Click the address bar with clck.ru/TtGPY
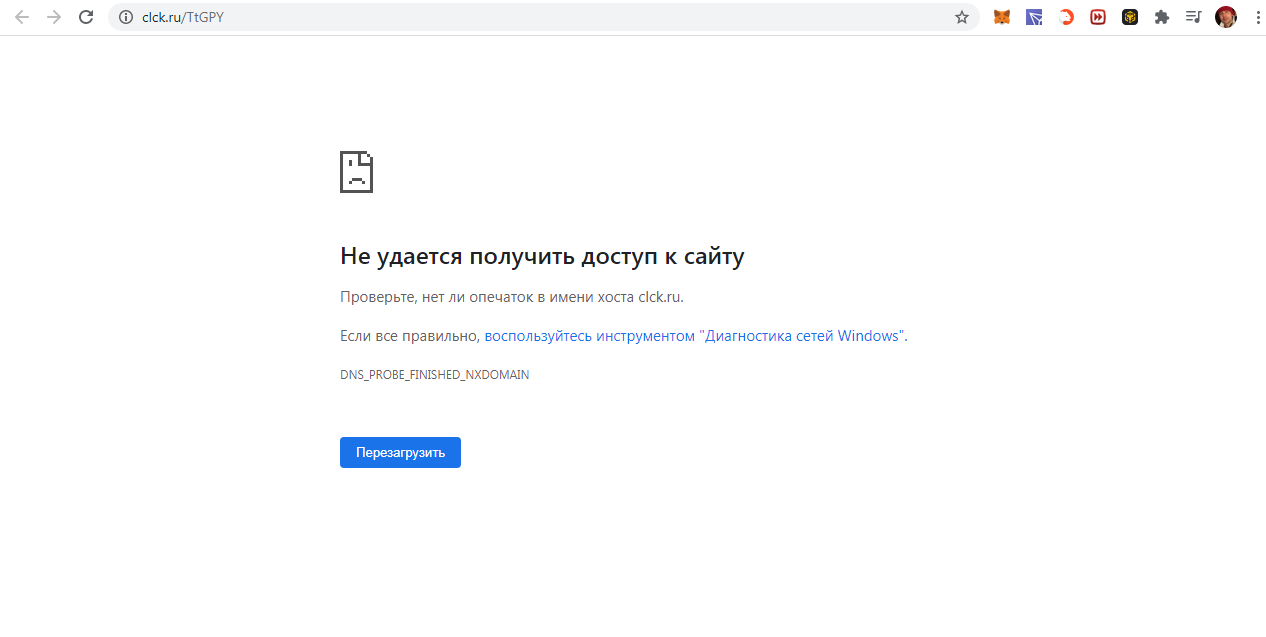1266x637 pixels. pyautogui.click(x=543, y=17)
